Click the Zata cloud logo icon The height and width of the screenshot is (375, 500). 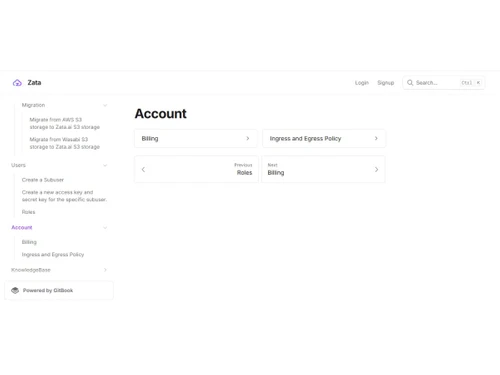(x=17, y=83)
